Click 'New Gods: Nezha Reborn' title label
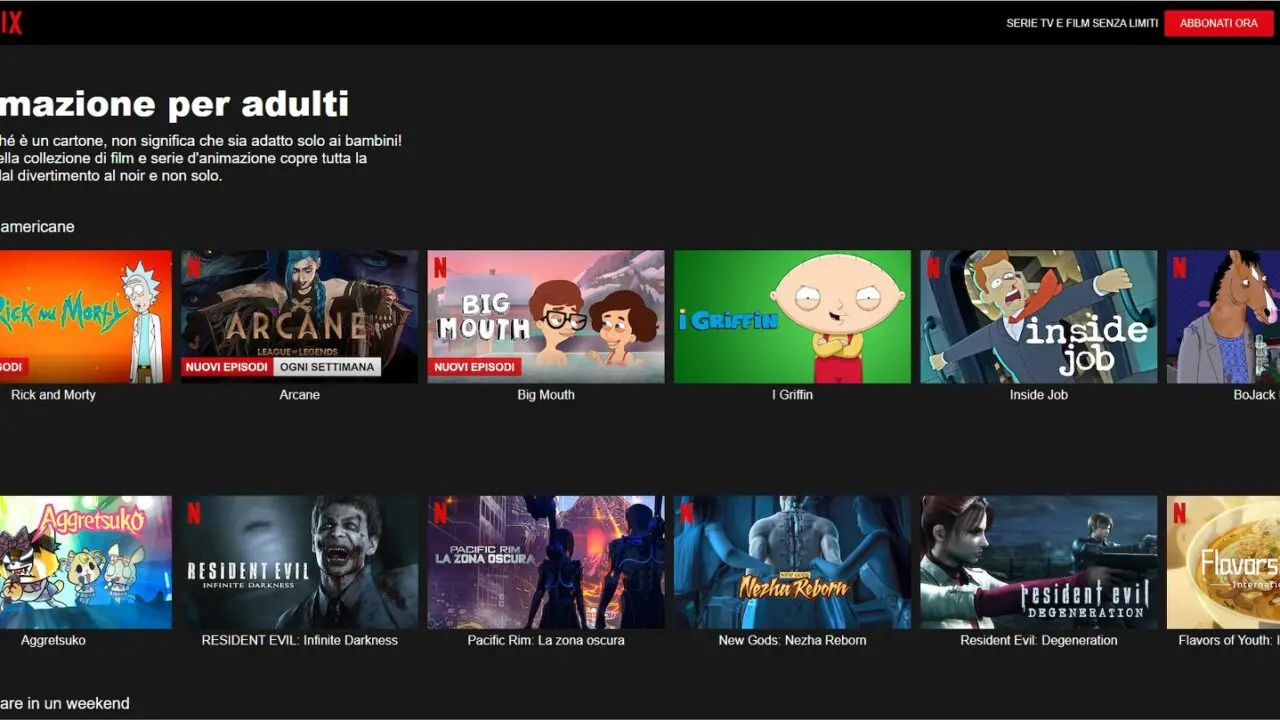Screen dimensions: 1280x720 point(792,640)
